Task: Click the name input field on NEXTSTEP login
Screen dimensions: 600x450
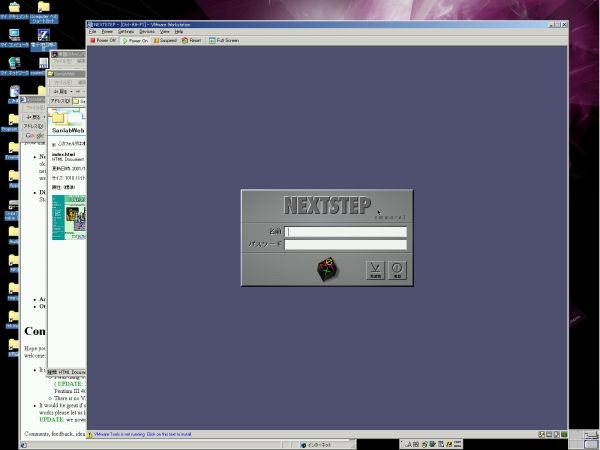Action: point(346,232)
